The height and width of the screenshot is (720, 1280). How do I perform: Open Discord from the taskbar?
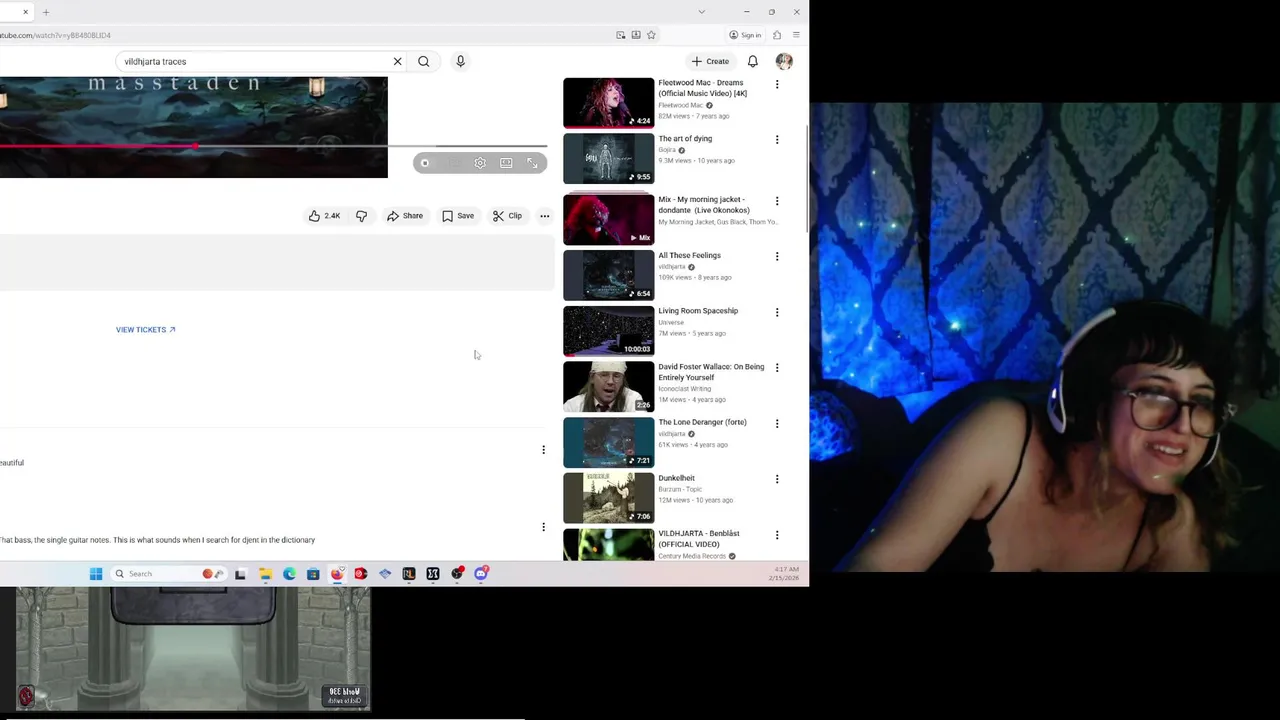click(481, 574)
